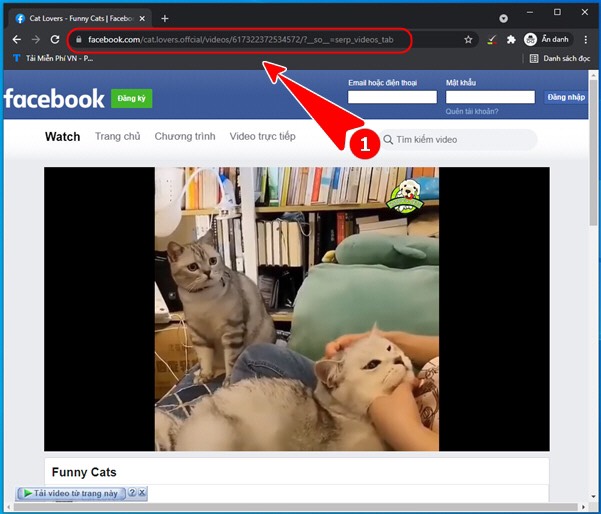The width and height of the screenshot is (601, 514).
Task: Click the Quên tài khoản? link
Action: (472, 112)
